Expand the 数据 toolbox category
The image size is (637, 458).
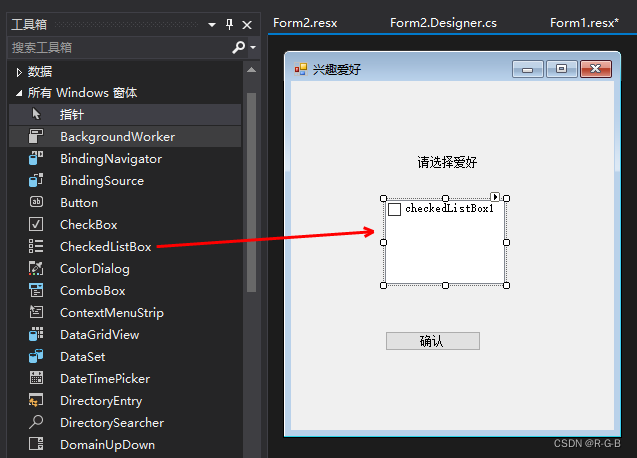pos(19,72)
